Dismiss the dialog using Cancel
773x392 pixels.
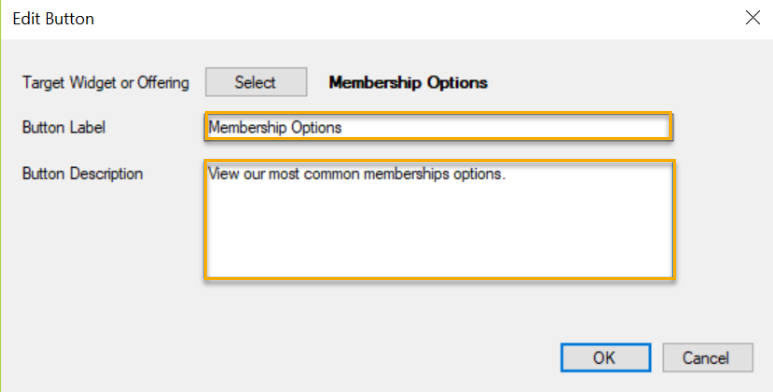[x=707, y=357]
